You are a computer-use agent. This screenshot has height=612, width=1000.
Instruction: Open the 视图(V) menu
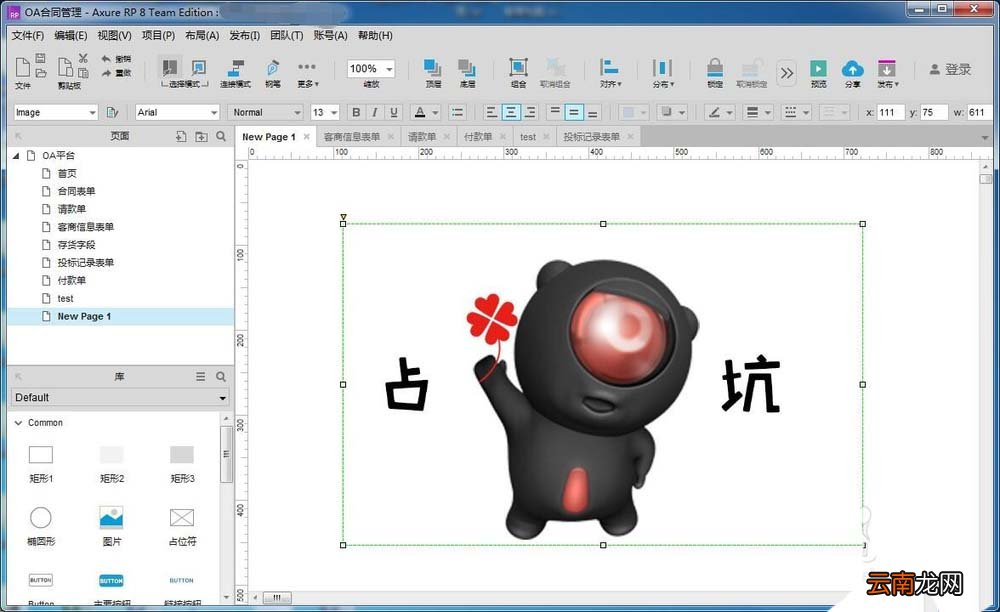[114, 36]
